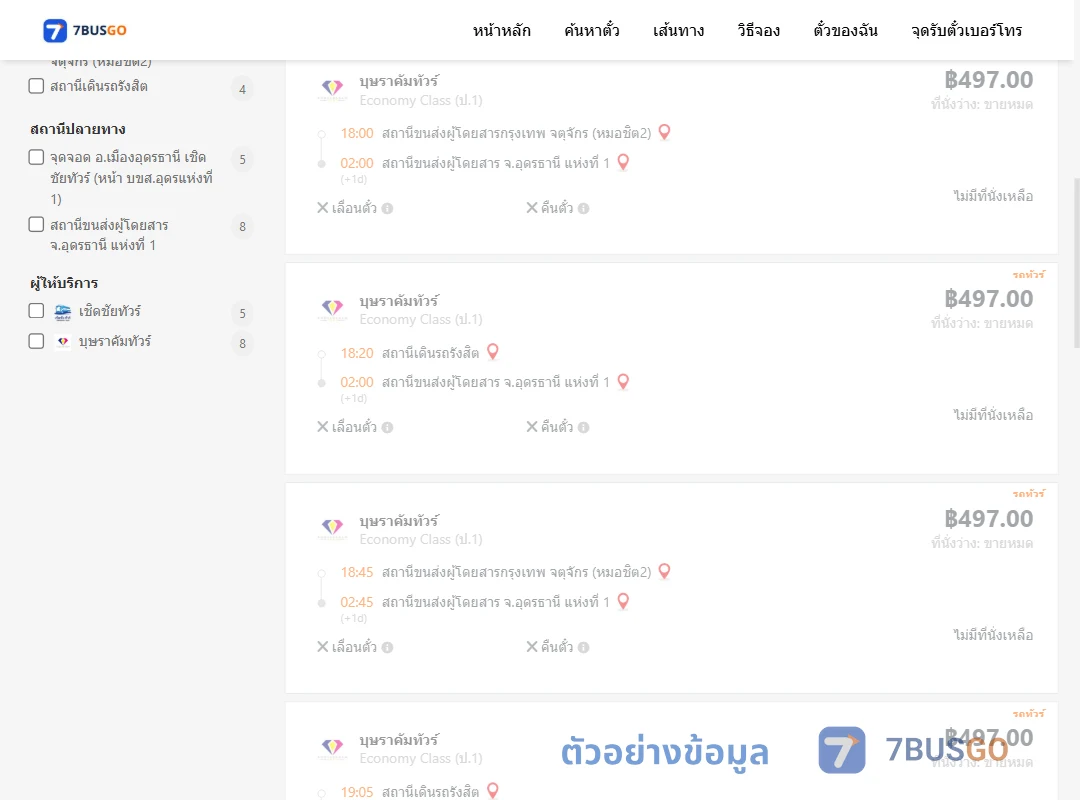The width and height of the screenshot is (1080, 800).
Task: Click ไม่มีที่นั่งเหลือ on the 18:20 trip
Action: pos(993,415)
